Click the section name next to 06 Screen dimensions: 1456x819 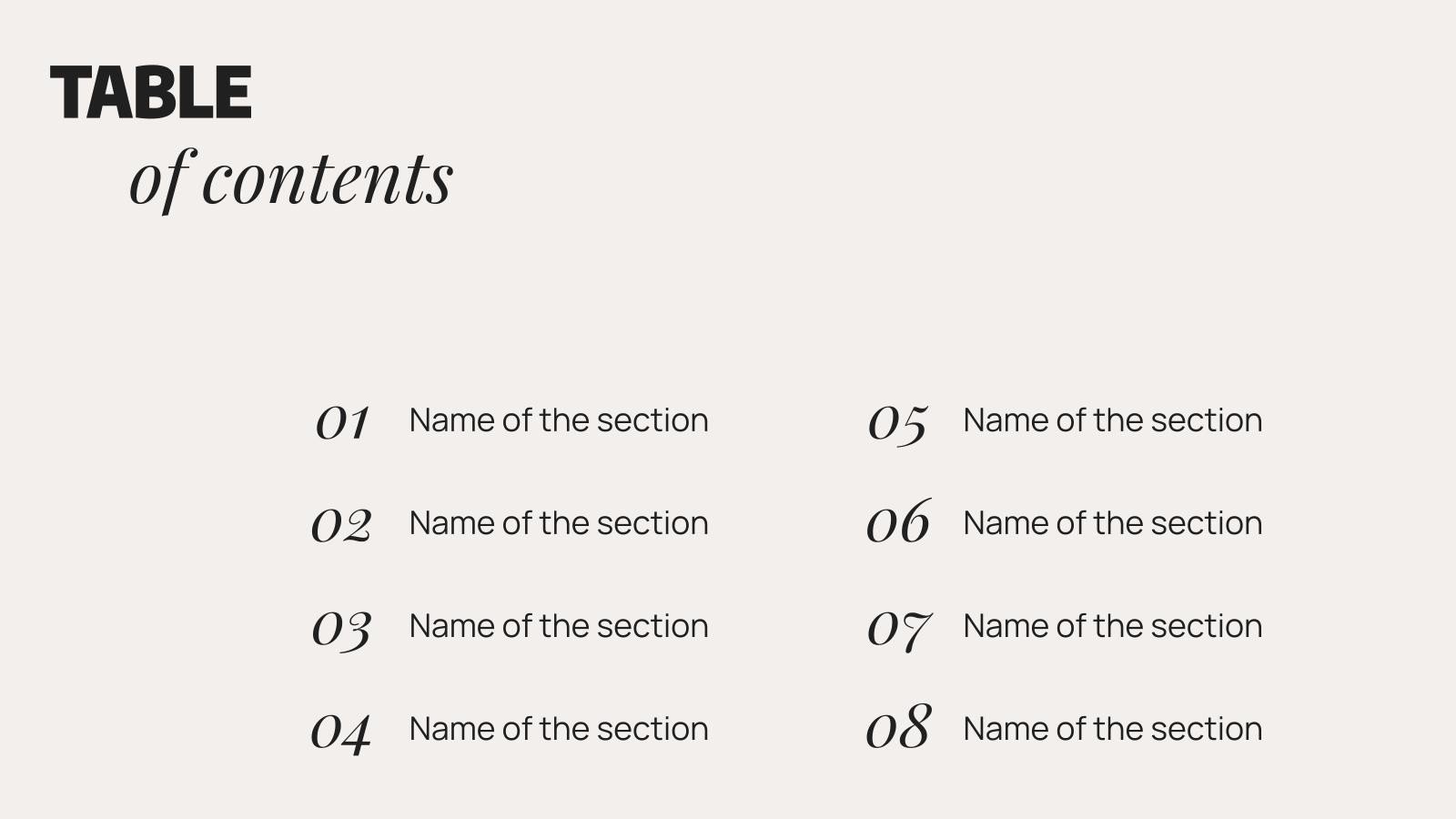click(x=1112, y=523)
